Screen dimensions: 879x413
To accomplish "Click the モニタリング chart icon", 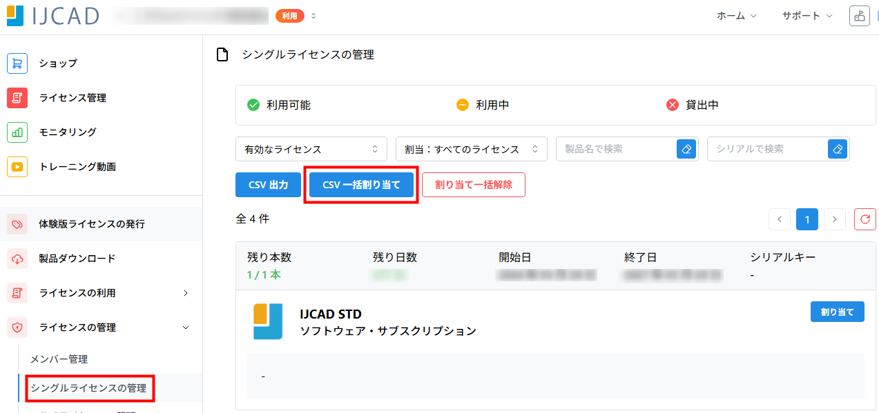I will pos(17,132).
